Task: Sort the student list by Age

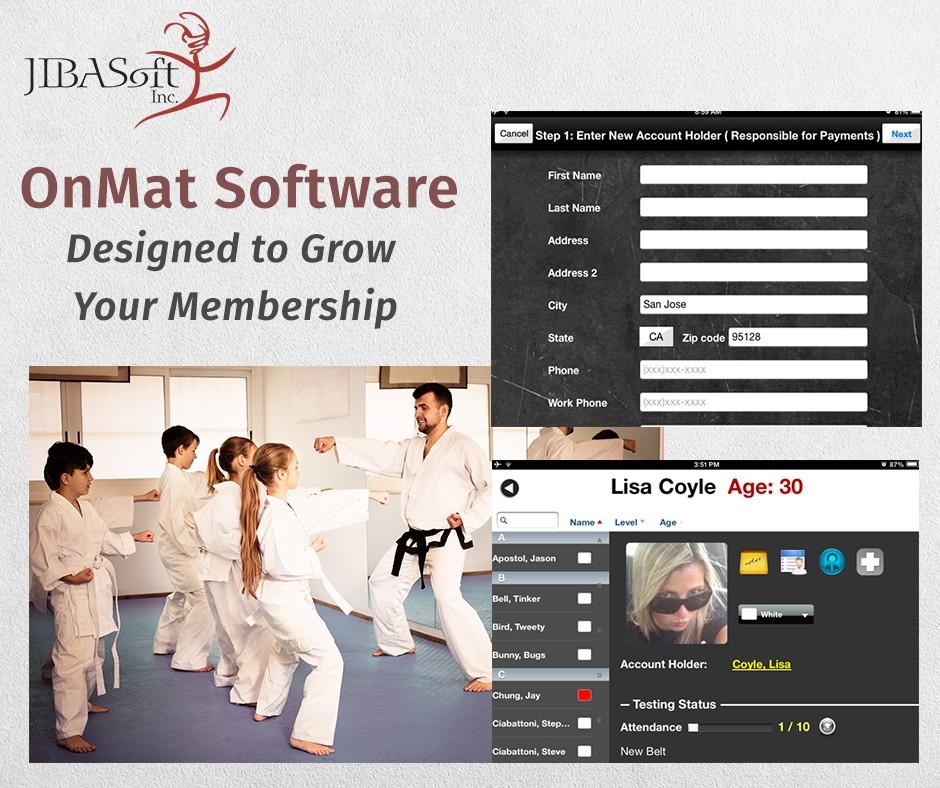Action: coord(670,522)
